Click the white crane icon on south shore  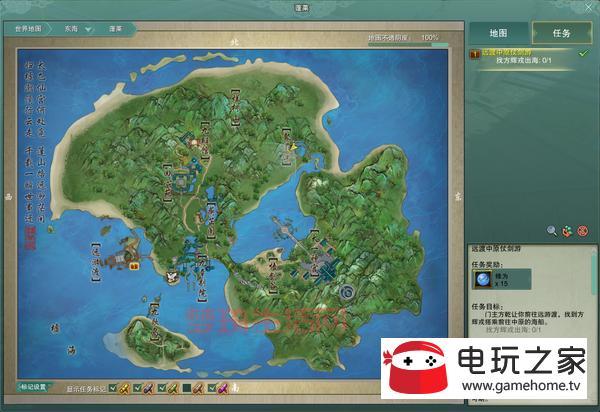[x=173, y=277]
